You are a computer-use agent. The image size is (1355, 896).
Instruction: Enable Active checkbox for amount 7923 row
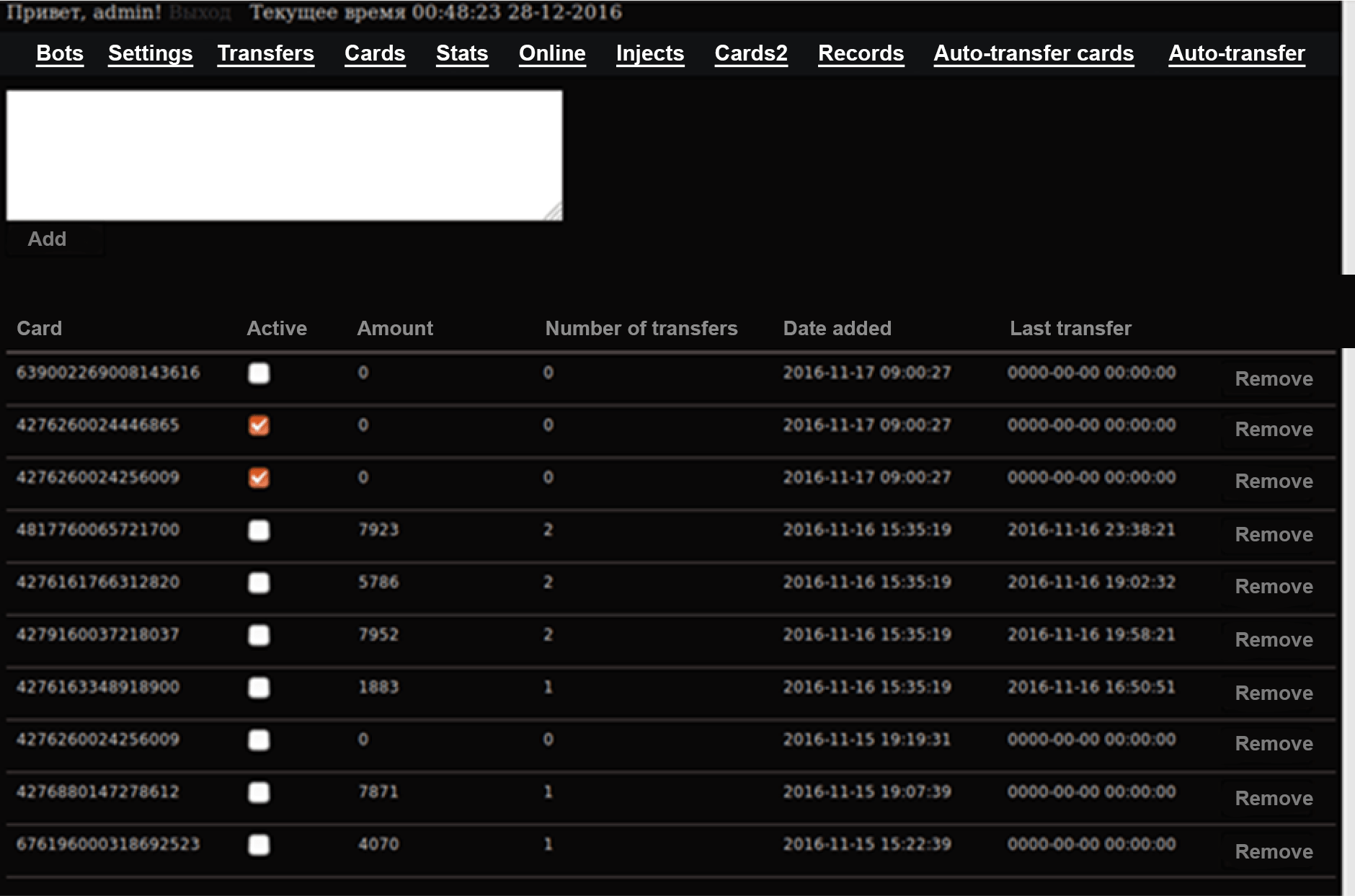(259, 531)
